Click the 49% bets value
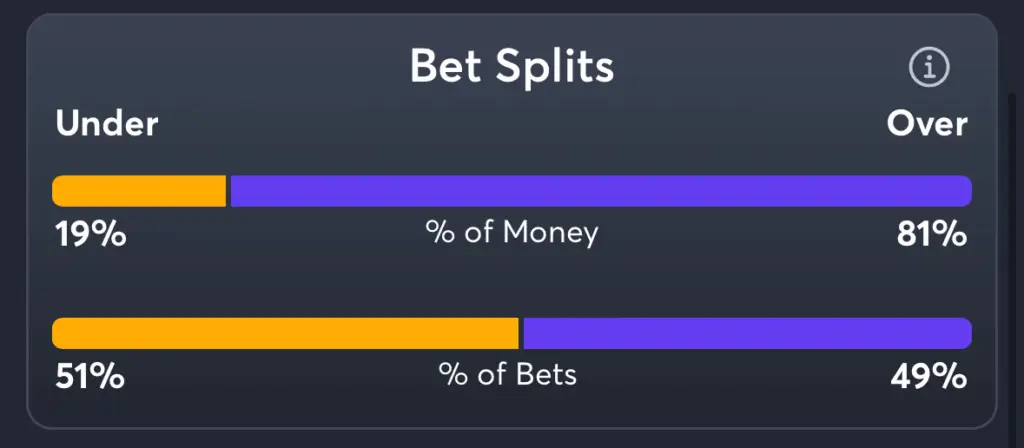The width and height of the screenshot is (1024, 448). pyautogui.click(x=929, y=376)
